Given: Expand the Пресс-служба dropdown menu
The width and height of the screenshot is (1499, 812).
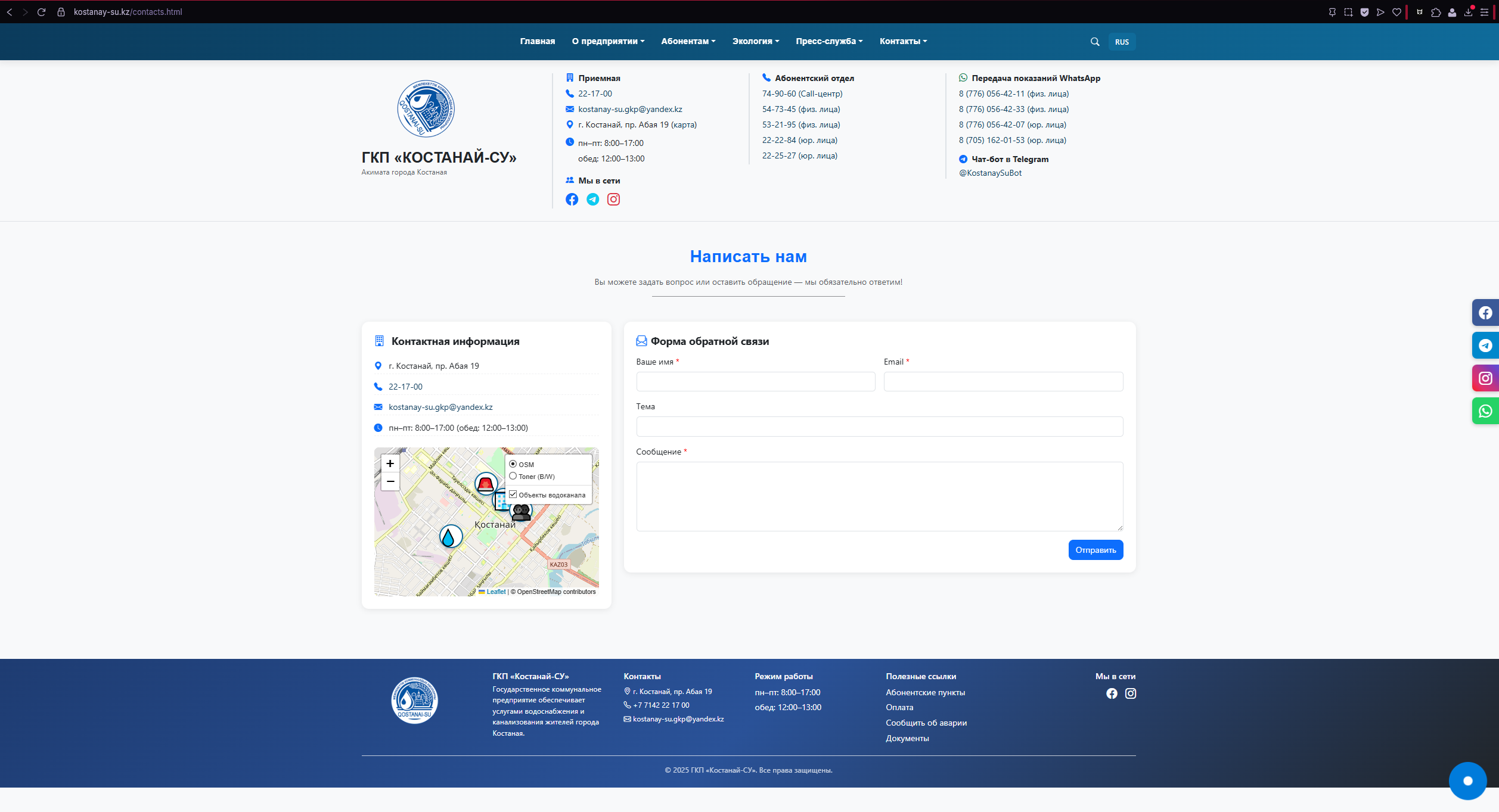Looking at the screenshot, I should click(x=829, y=41).
